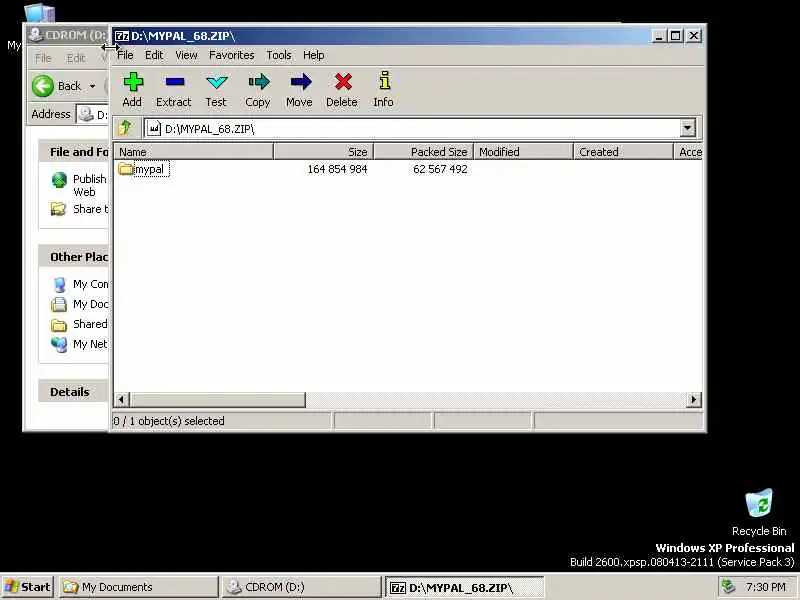
Task: Click the Details panel header in CDROM window
Action: tap(73, 392)
